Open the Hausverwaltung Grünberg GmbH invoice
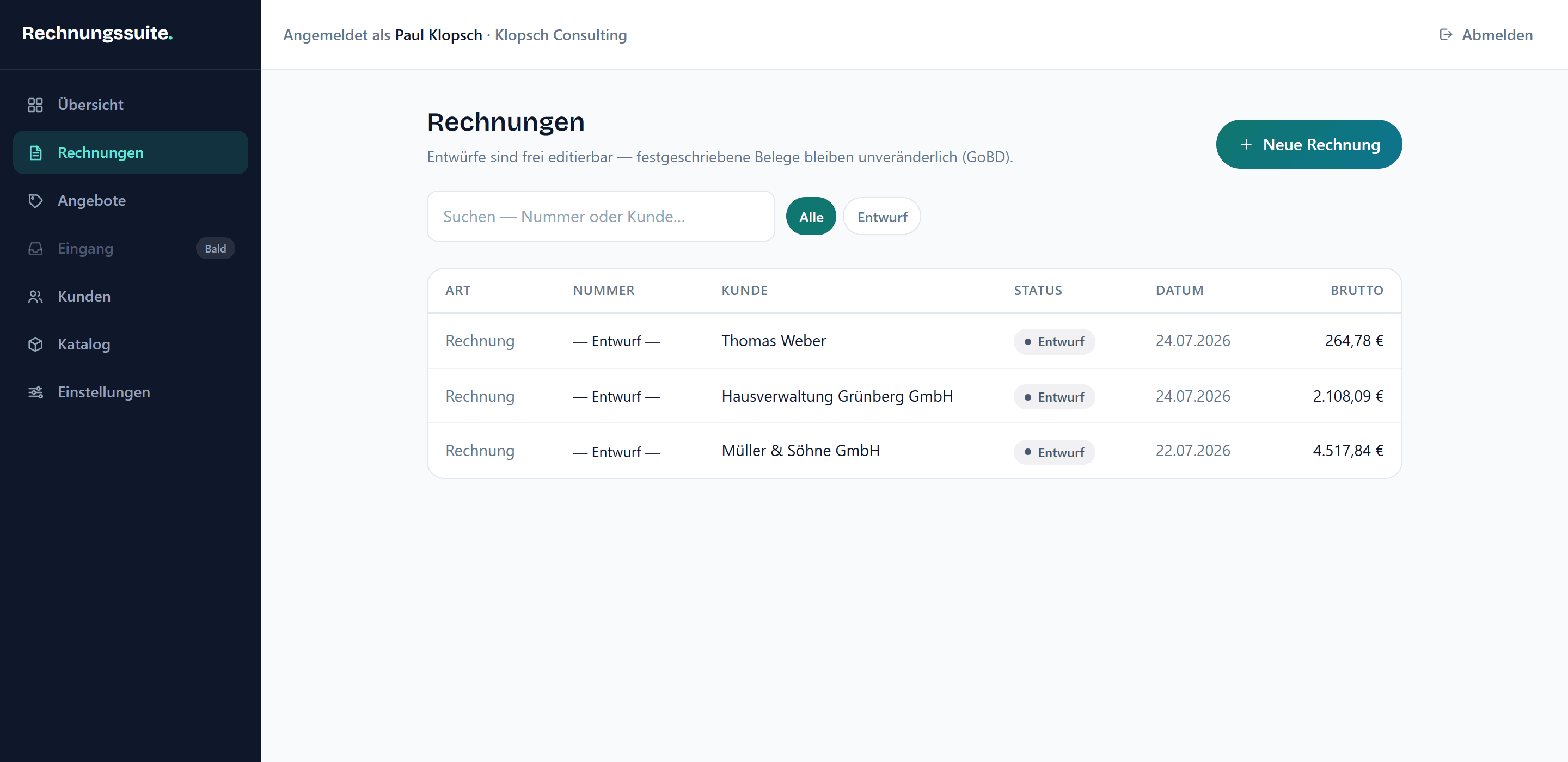 coord(914,396)
